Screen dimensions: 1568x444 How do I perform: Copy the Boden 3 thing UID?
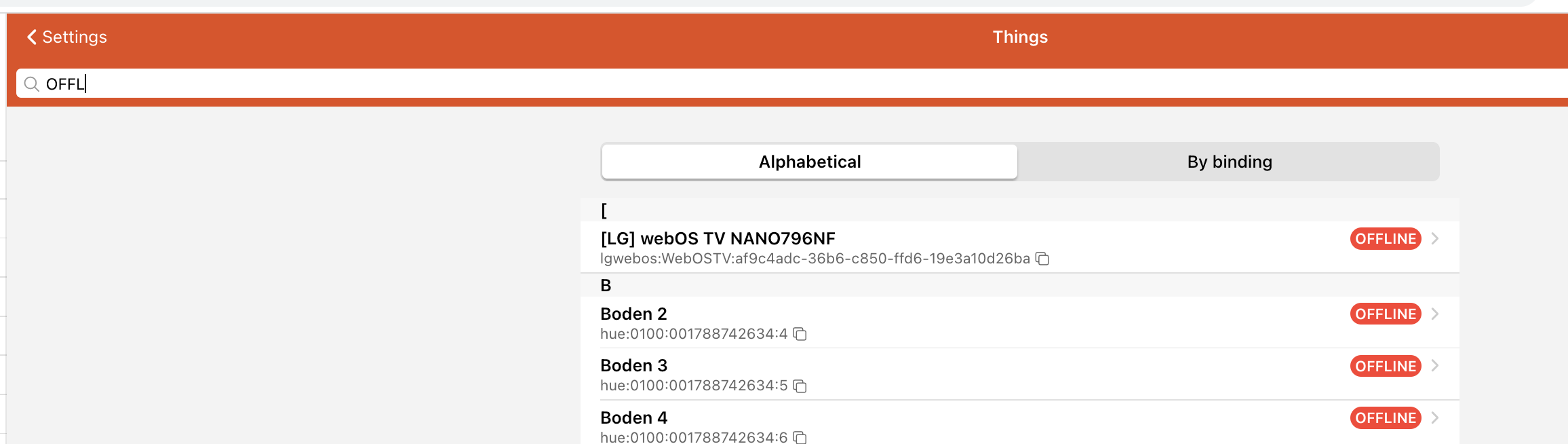tap(800, 386)
